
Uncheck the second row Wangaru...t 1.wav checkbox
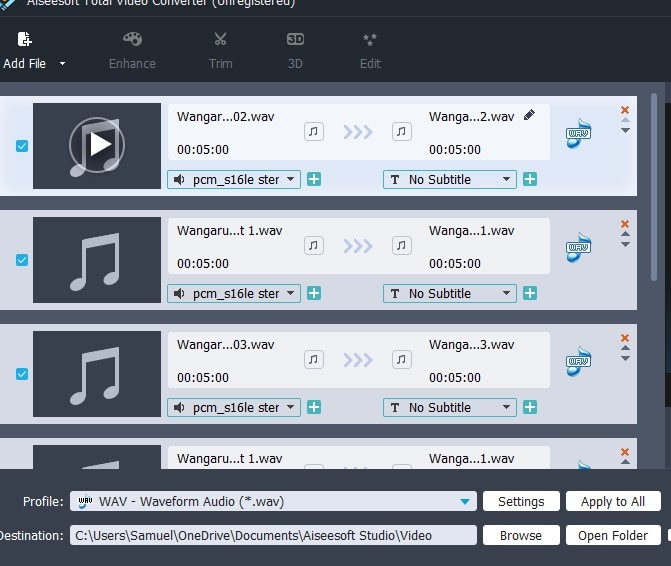coord(22,260)
